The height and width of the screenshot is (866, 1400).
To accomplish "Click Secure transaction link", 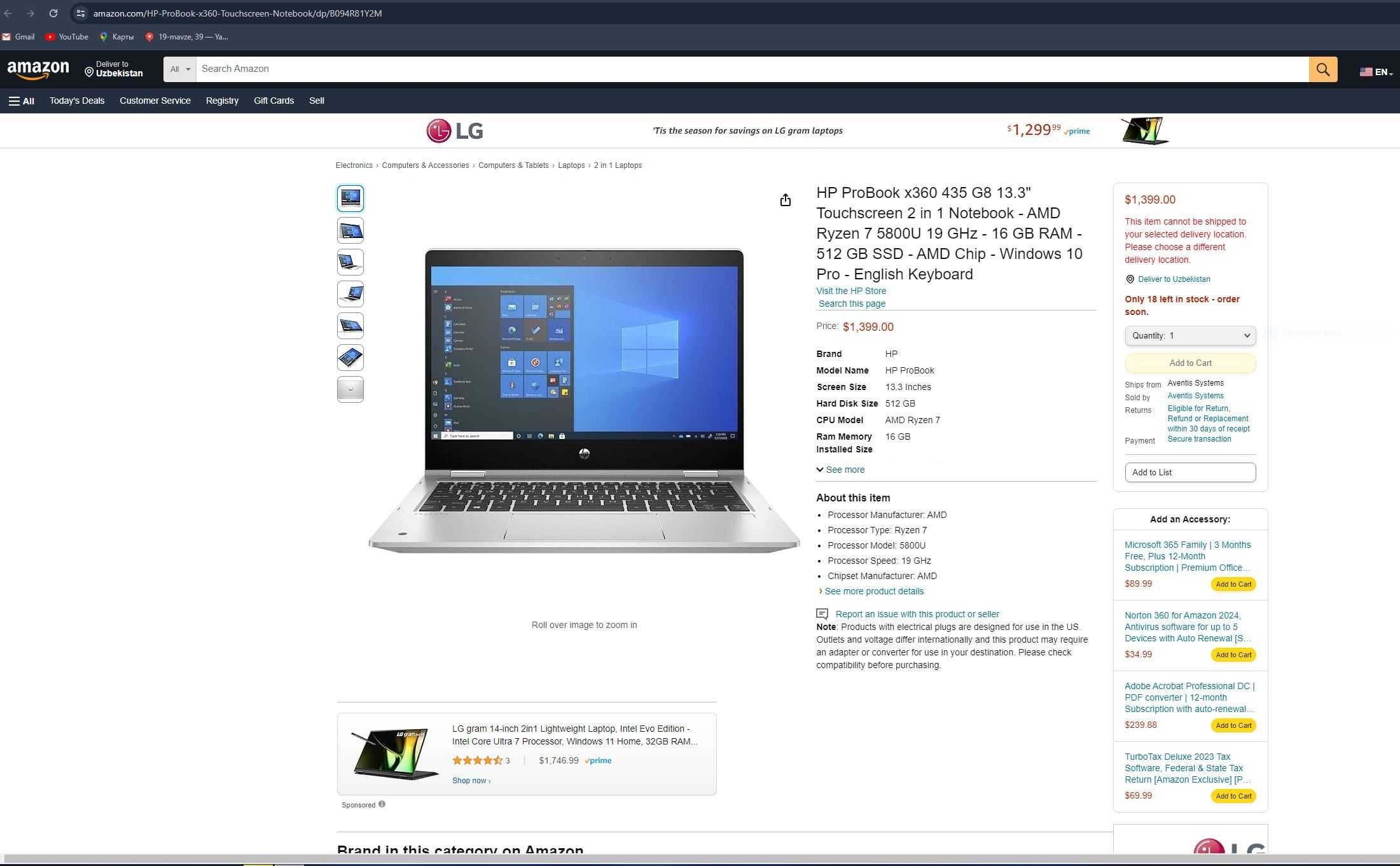I will (1199, 439).
